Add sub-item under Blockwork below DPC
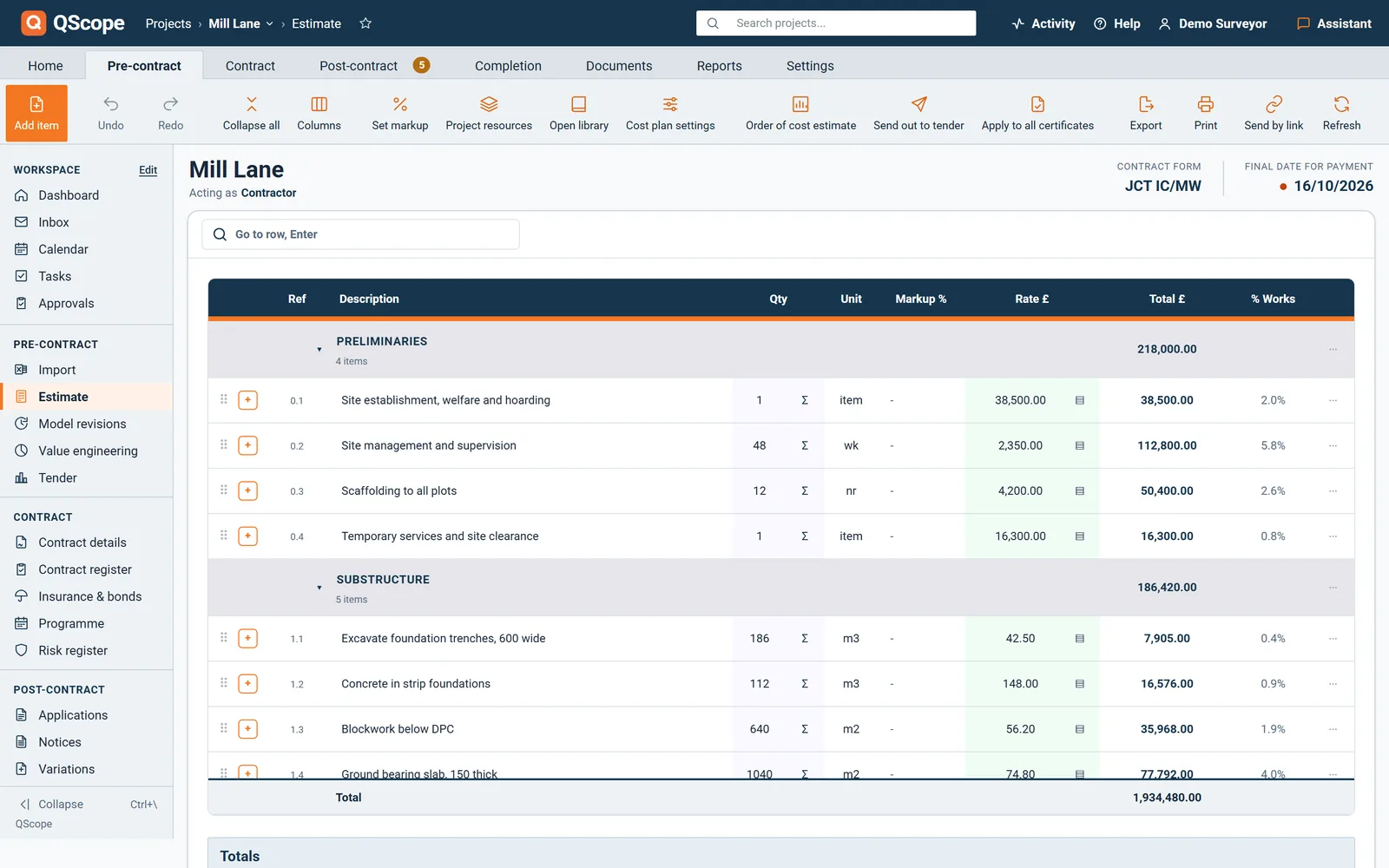The width and height of the screenshot is (1389, 868). click(248, 729)
